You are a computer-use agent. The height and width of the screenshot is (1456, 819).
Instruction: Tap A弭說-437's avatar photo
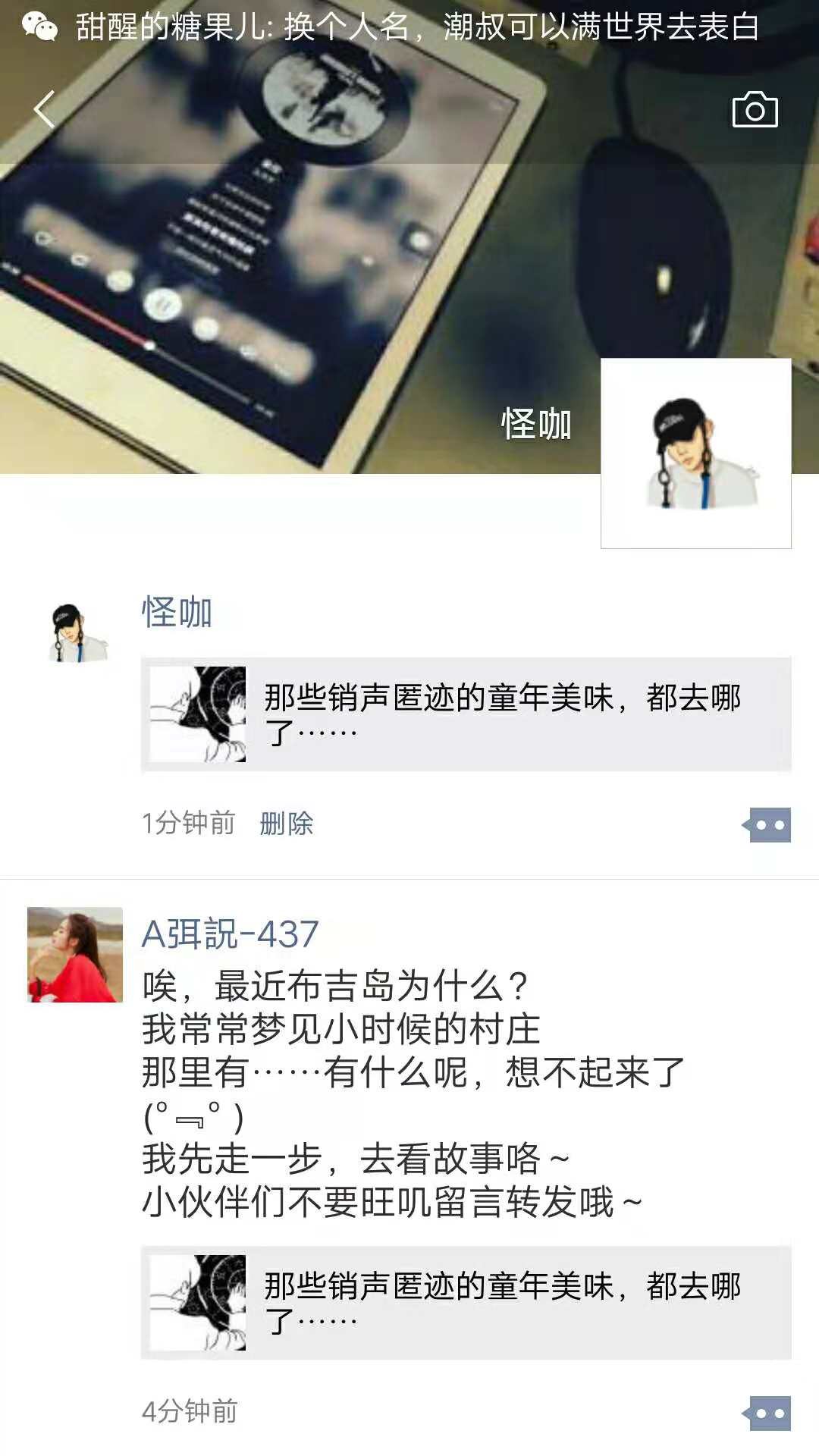tap(75, 955)
